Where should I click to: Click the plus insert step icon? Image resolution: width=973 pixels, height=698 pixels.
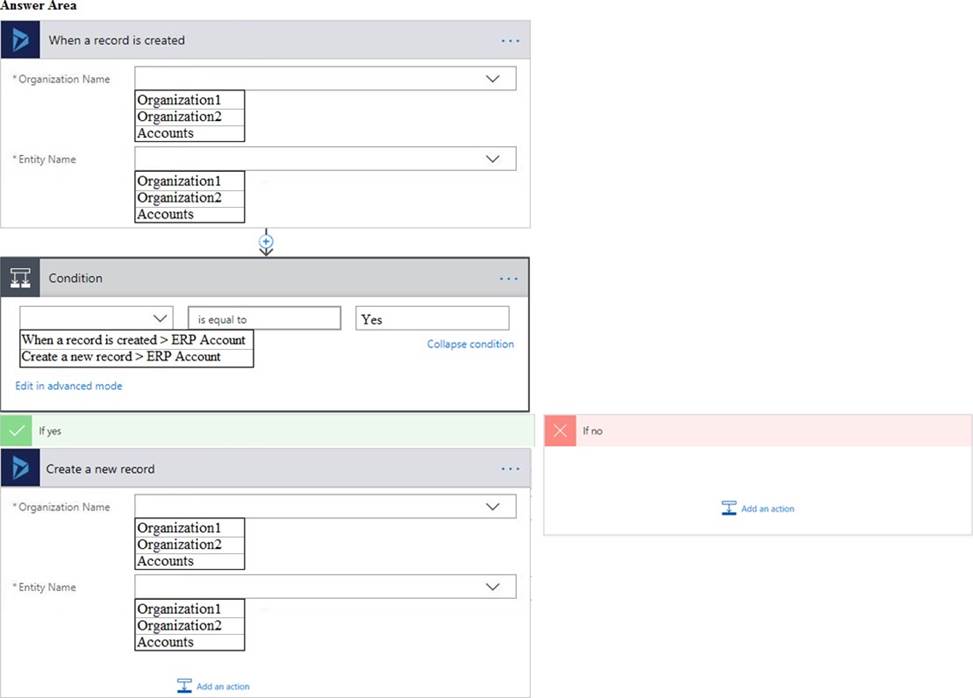(x=266, y=241)
